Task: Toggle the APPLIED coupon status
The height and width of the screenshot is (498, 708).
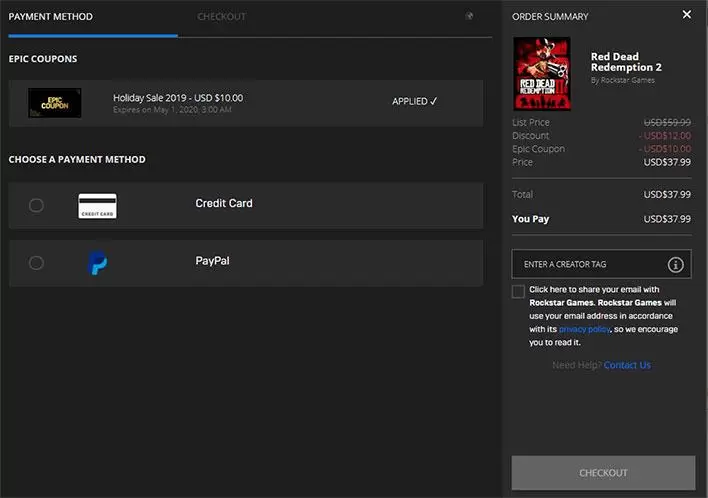Action: (x=415, y=102)
